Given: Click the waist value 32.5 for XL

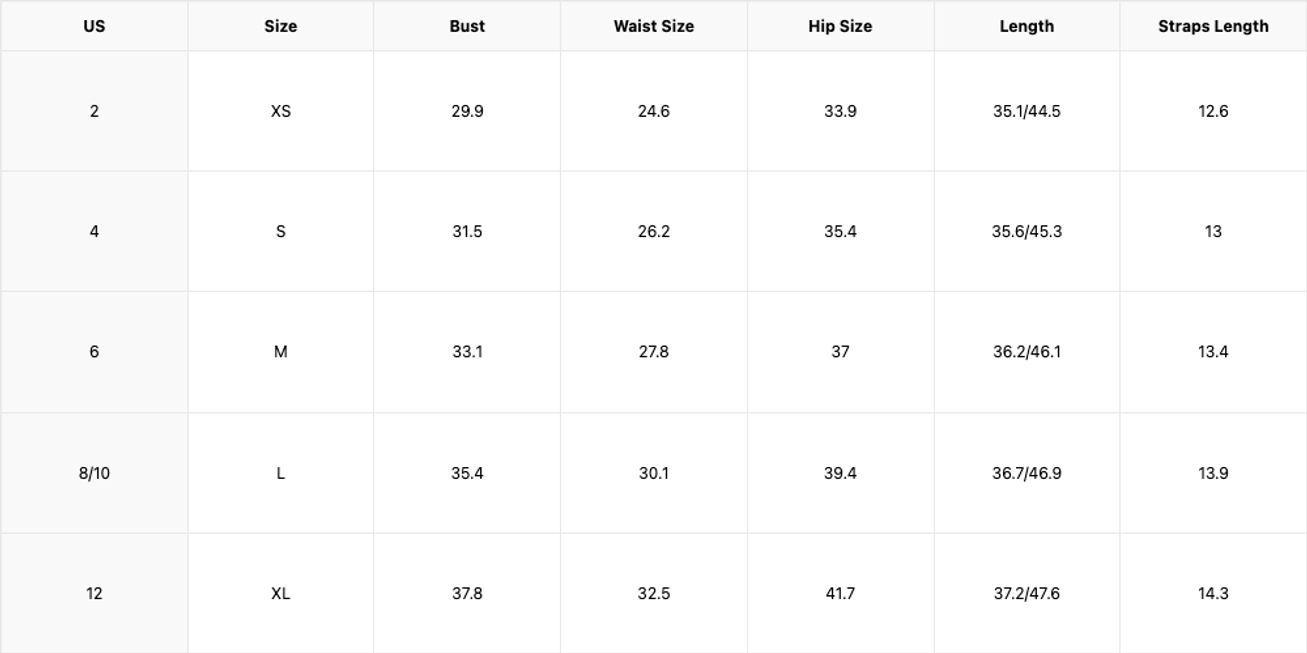Looking at the screenshot, I should pos(653,593).
